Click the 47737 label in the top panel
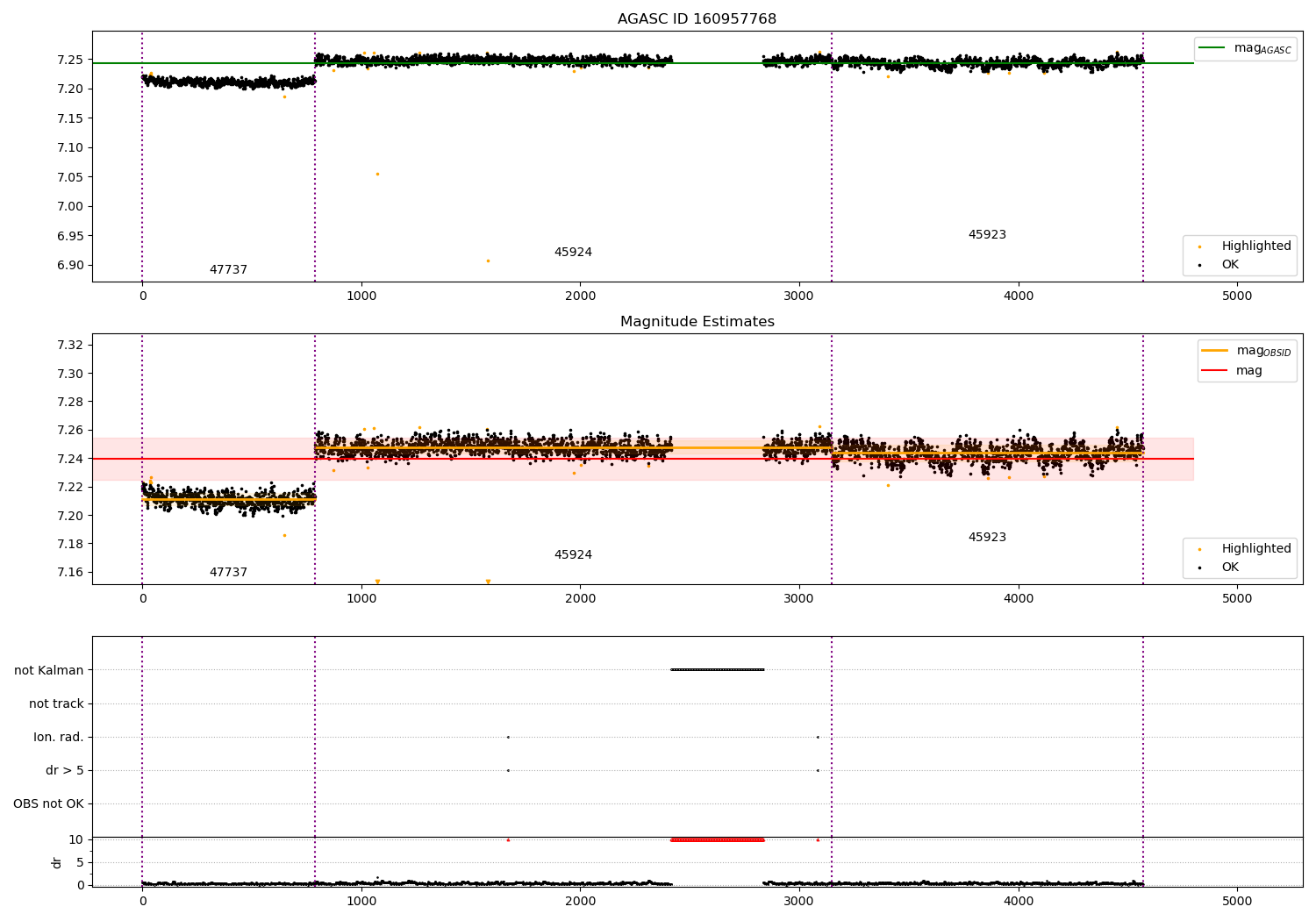This screenshot has width=1316, height=921. pyautogui.click(x=228, y=269)
